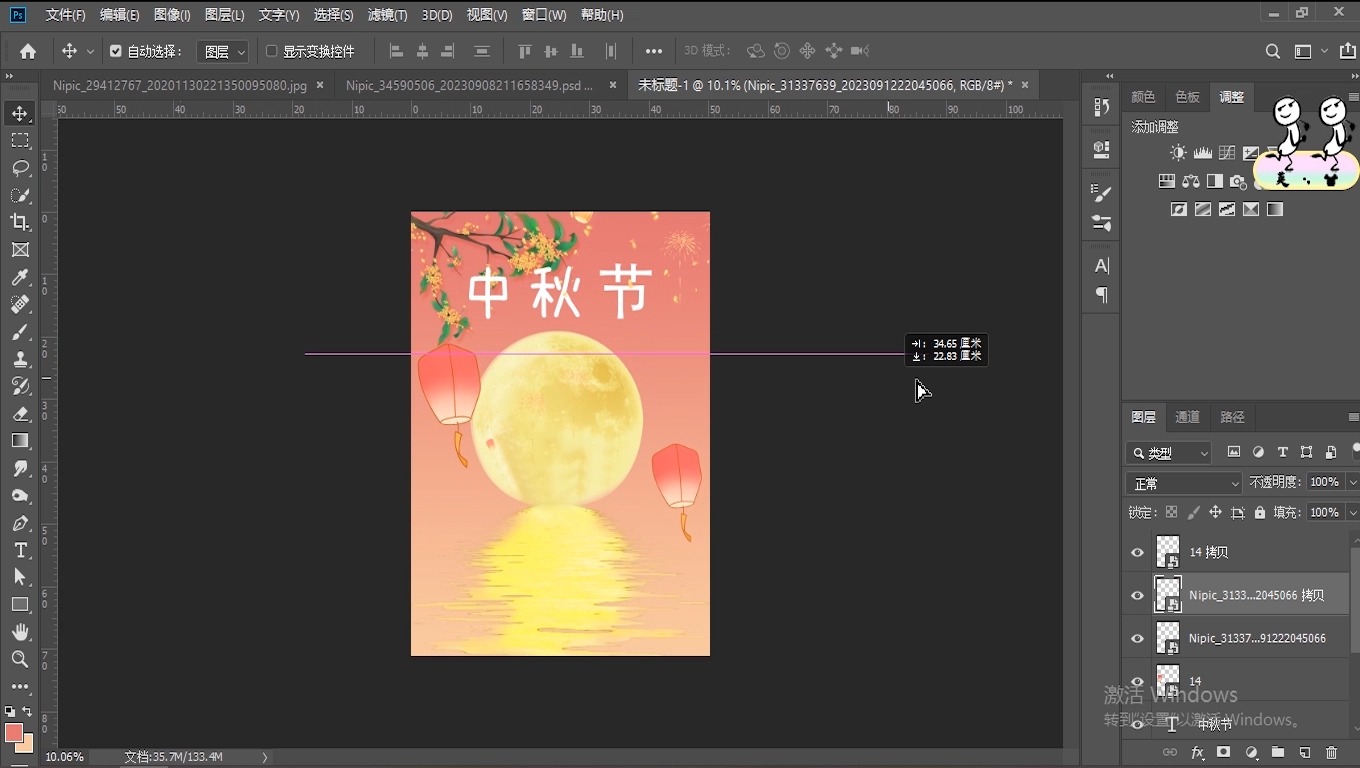Click the foreground color swatch

[x=14, y=733]
